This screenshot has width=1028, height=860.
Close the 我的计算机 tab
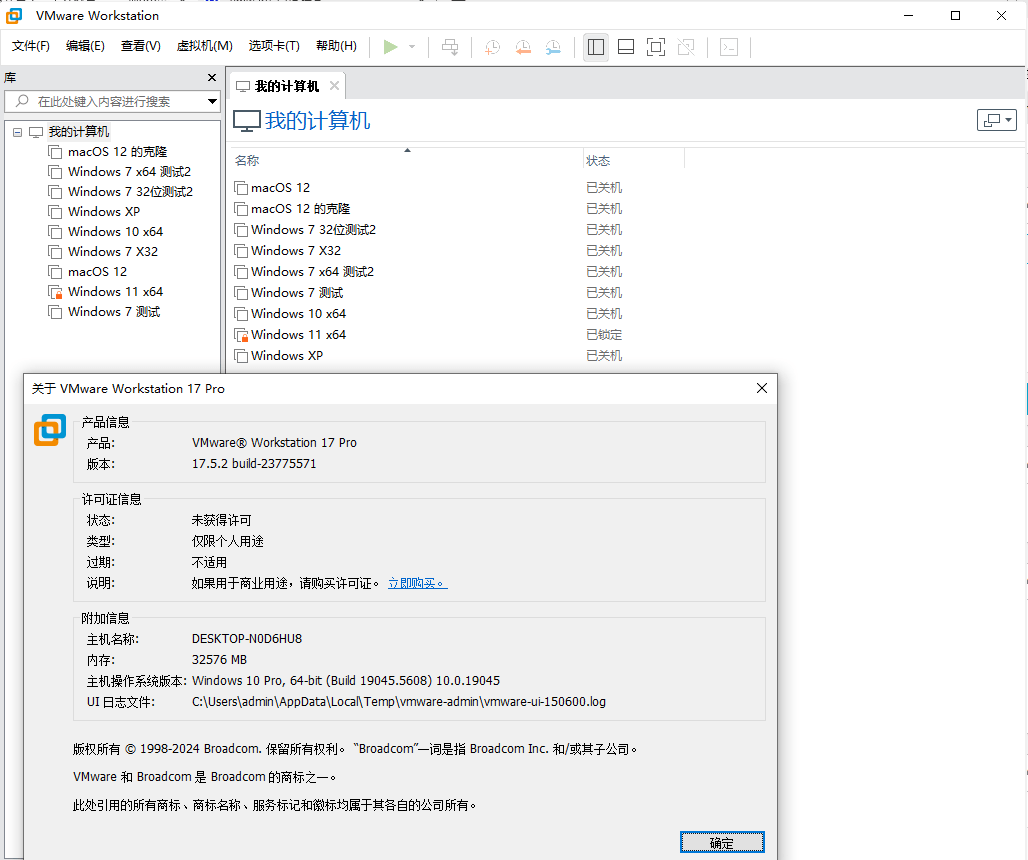click(334, 86)
